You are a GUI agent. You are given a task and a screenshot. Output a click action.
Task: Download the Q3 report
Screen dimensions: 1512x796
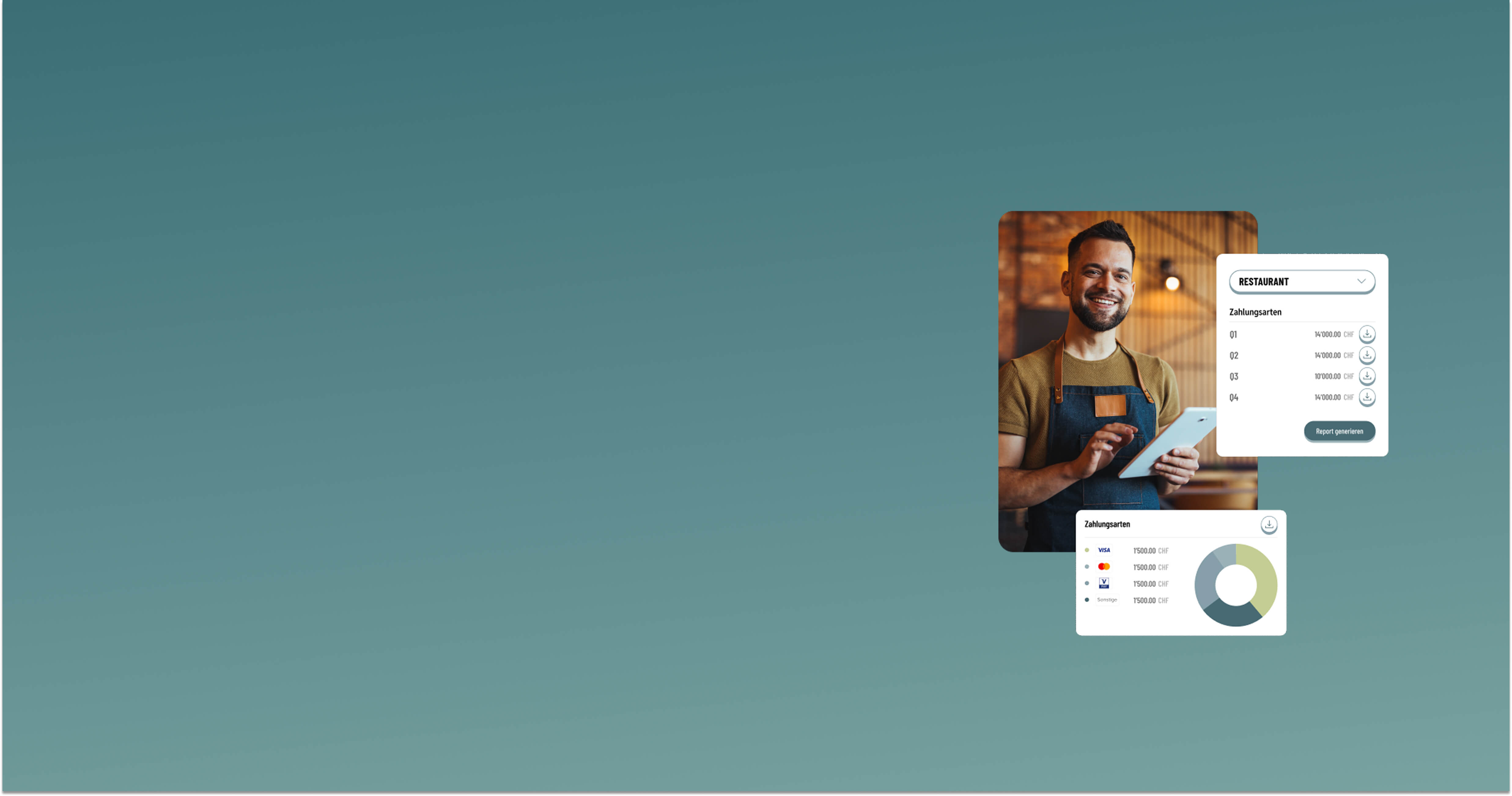click(x=1367, y=376)
